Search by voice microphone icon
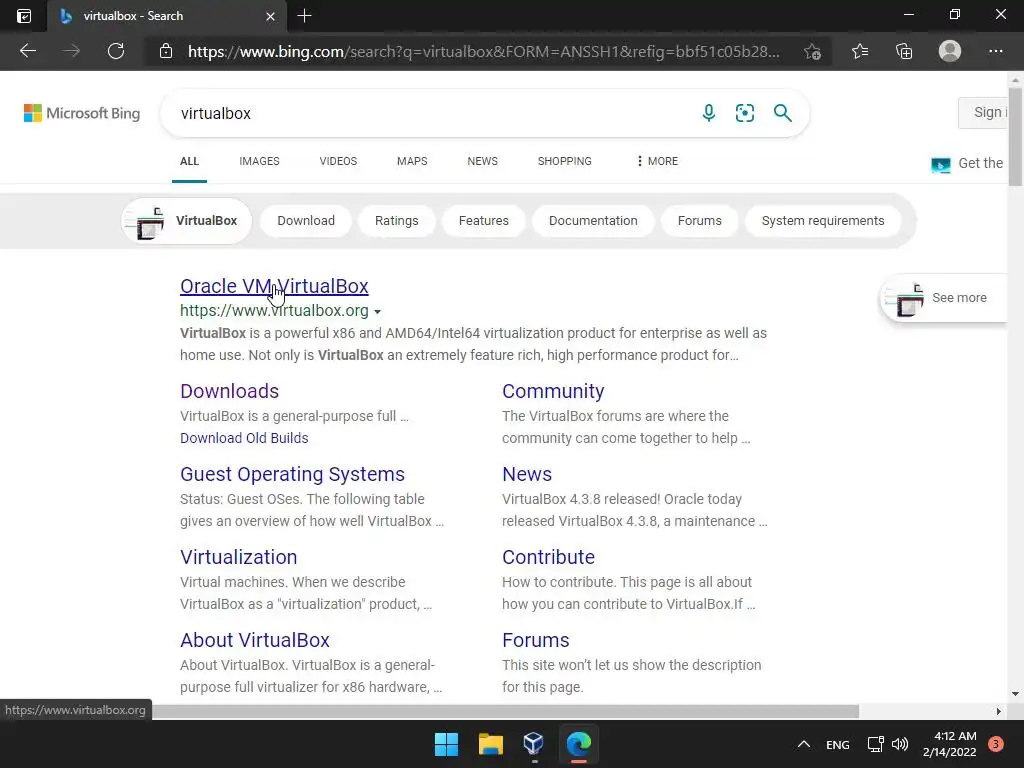The width and height of the screenshot is (1024, 768). [709, 113]
